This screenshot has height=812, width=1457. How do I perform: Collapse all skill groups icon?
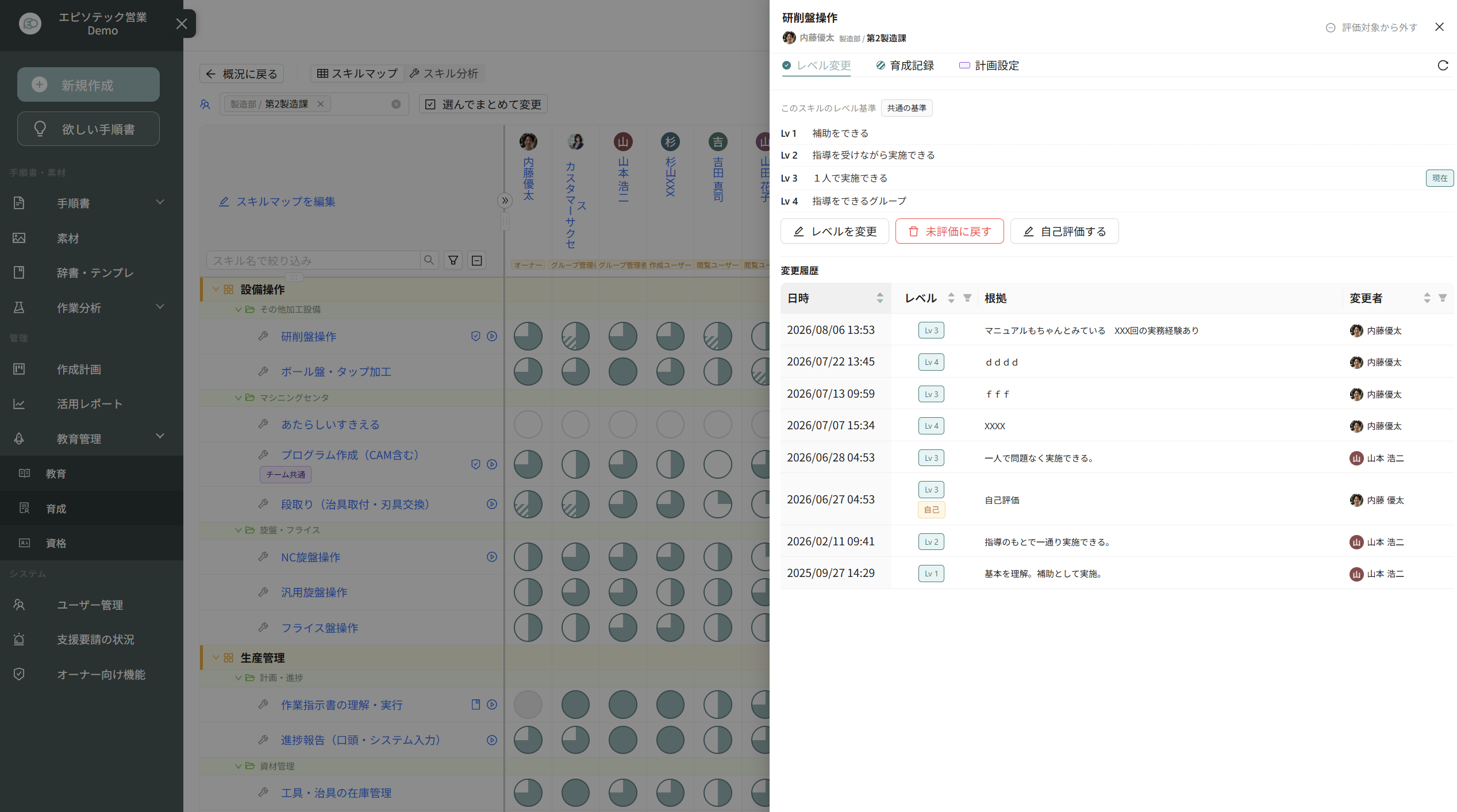(x=477, y=260)
